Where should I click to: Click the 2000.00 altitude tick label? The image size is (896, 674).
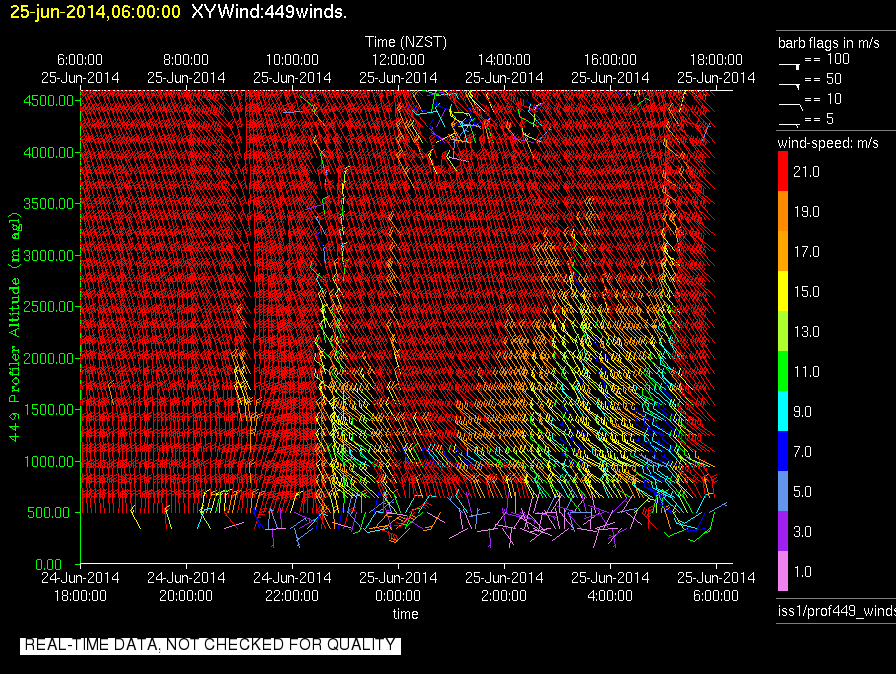click(x=49, y=358)
